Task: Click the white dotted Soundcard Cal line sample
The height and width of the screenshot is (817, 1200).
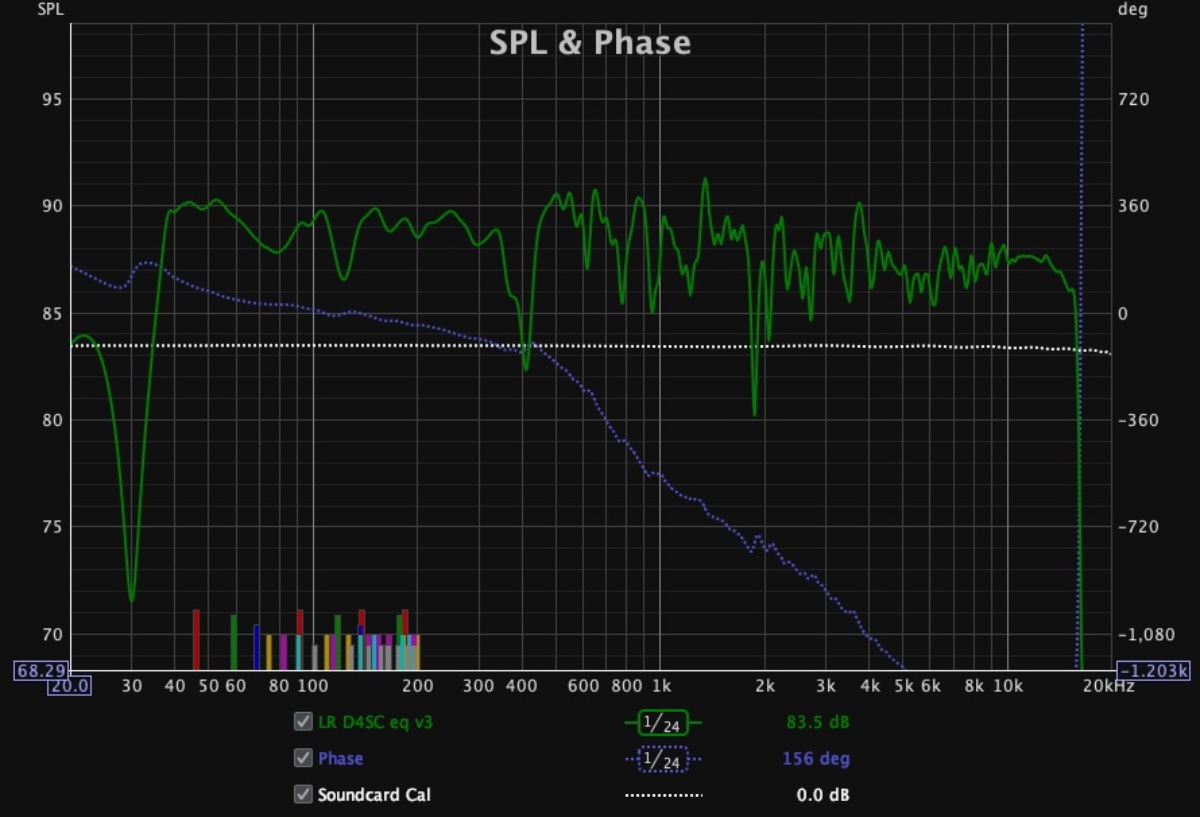Action: (x=663, y=795)
